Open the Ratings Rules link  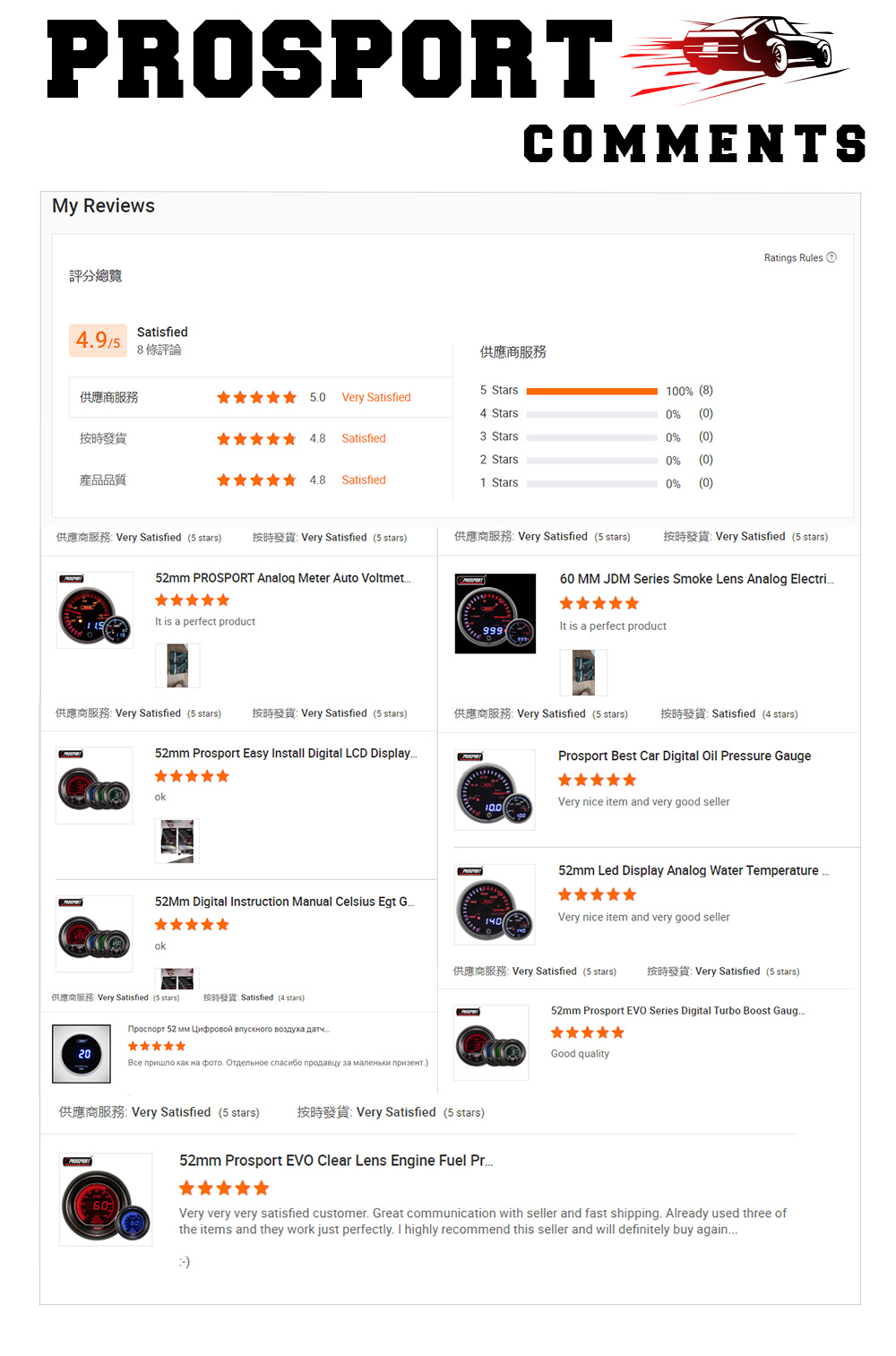[793, 258]
